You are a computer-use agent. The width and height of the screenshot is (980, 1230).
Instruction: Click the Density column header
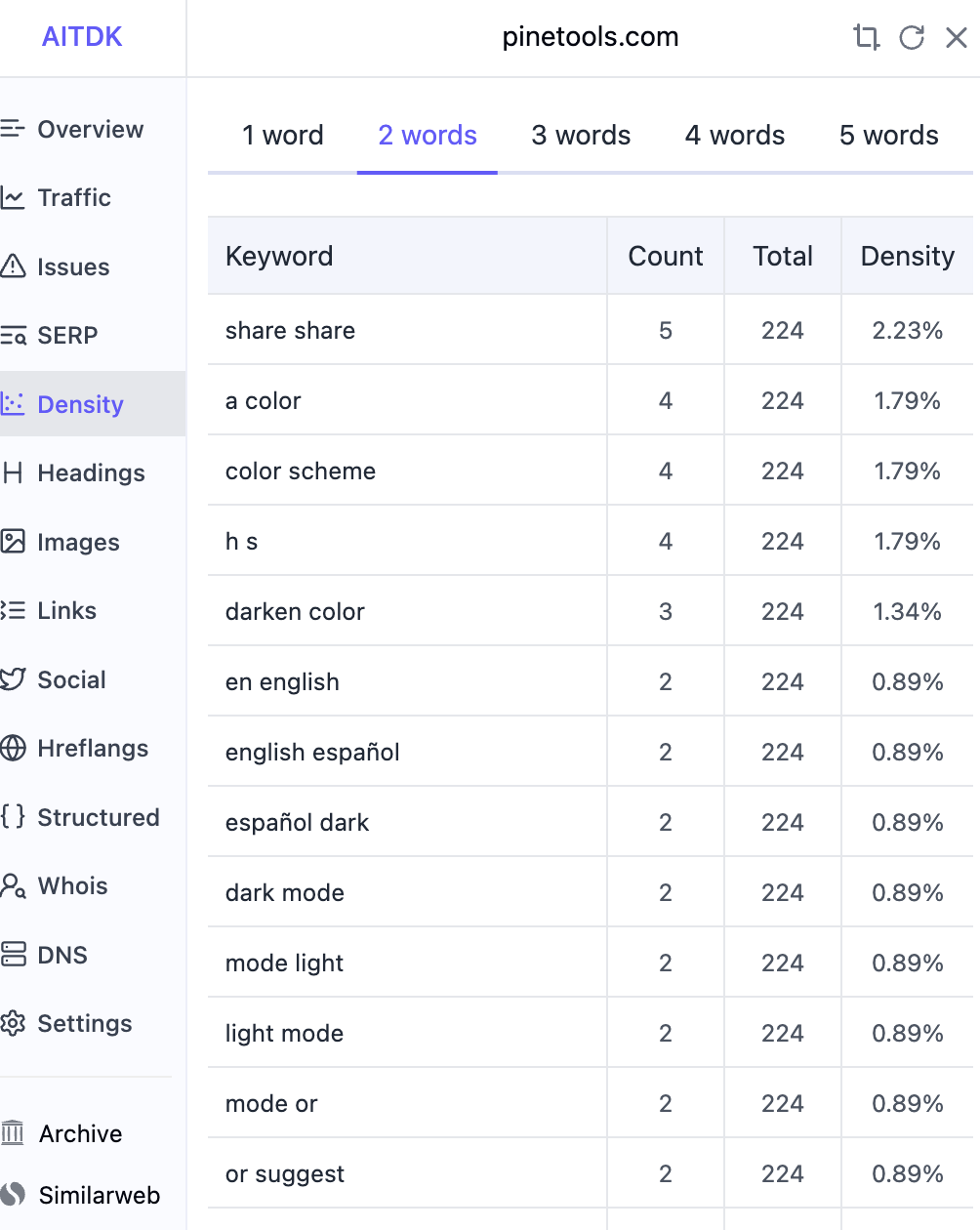pyautogui.click(x=907, y=257)
